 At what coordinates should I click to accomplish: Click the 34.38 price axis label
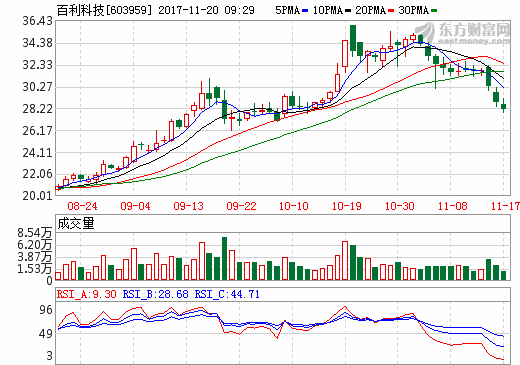coord(38,43)
